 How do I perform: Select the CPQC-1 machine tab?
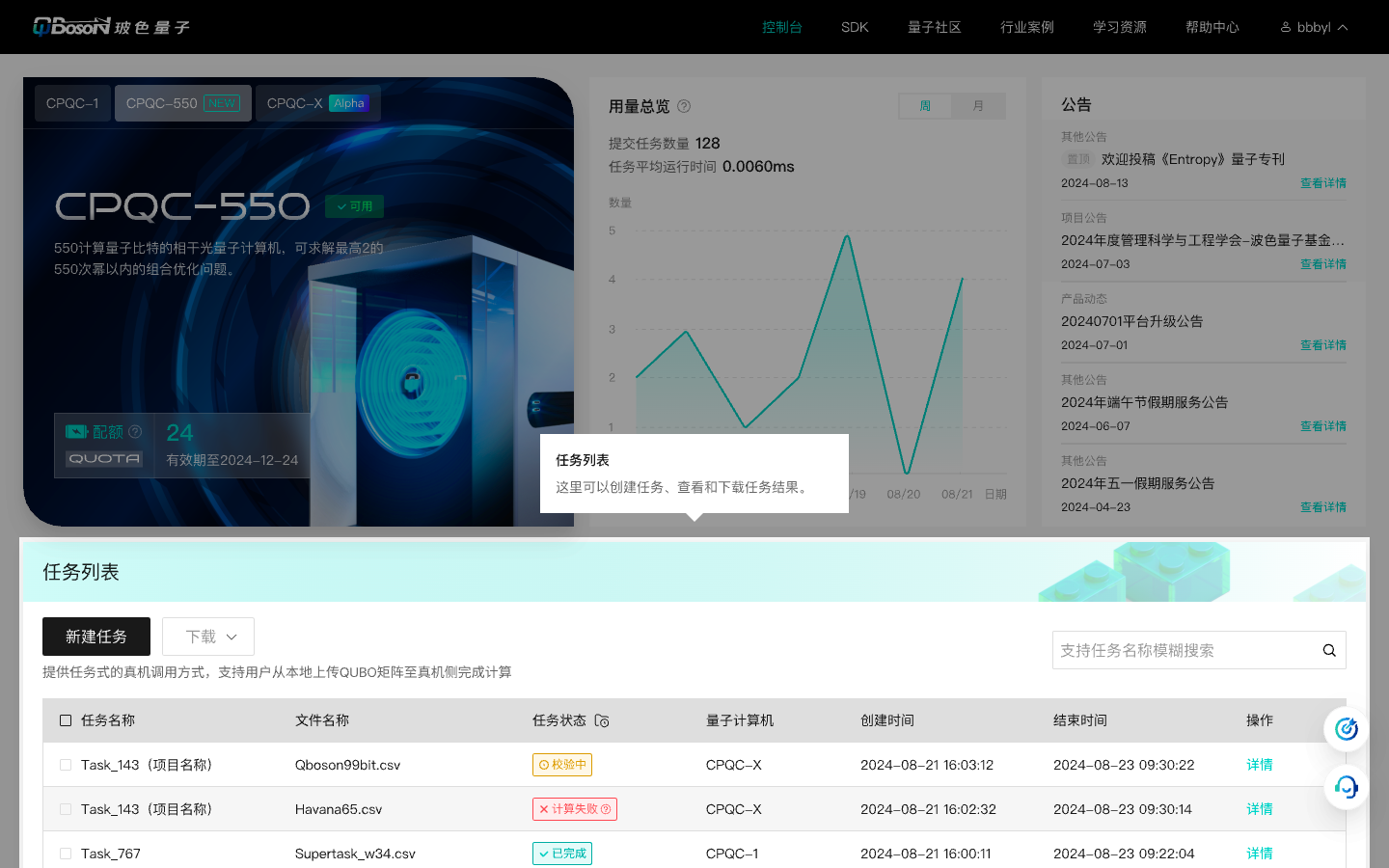pyautogui.click(x=72, y=103)
